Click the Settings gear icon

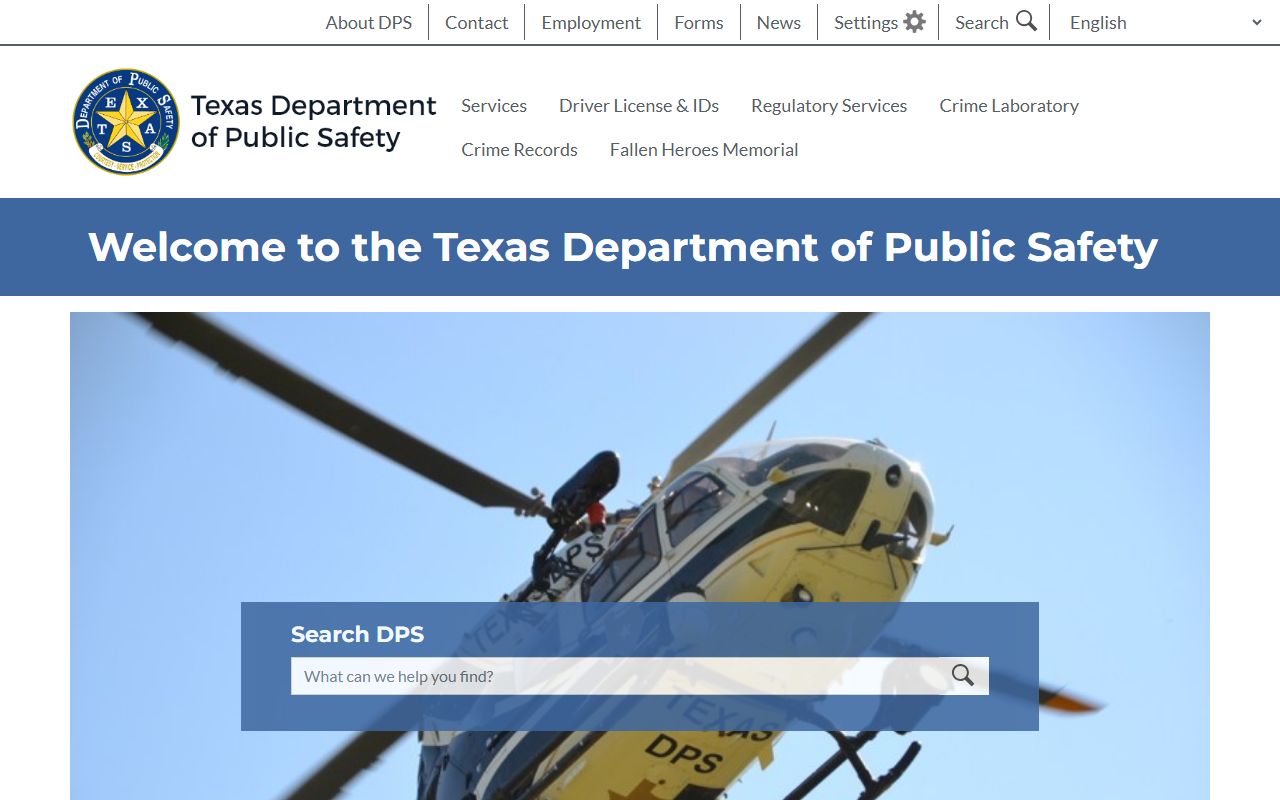click(x=914, y=22)
